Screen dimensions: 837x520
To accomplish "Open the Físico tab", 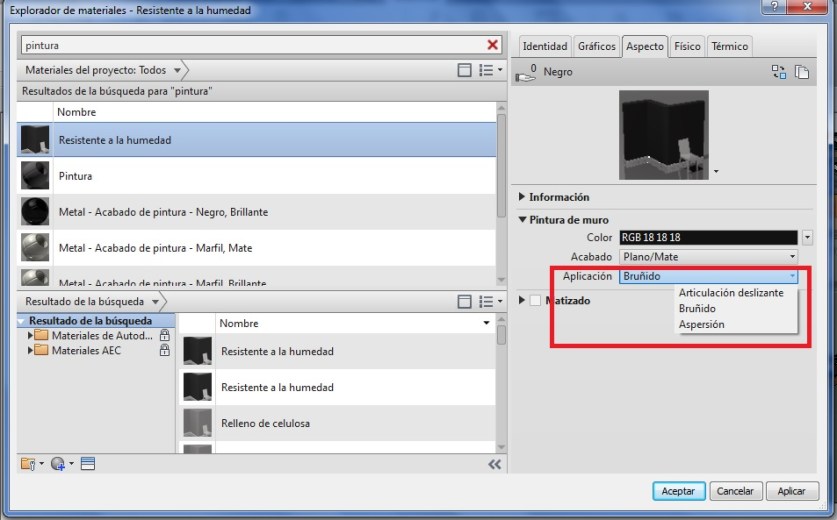I will 687,46.
